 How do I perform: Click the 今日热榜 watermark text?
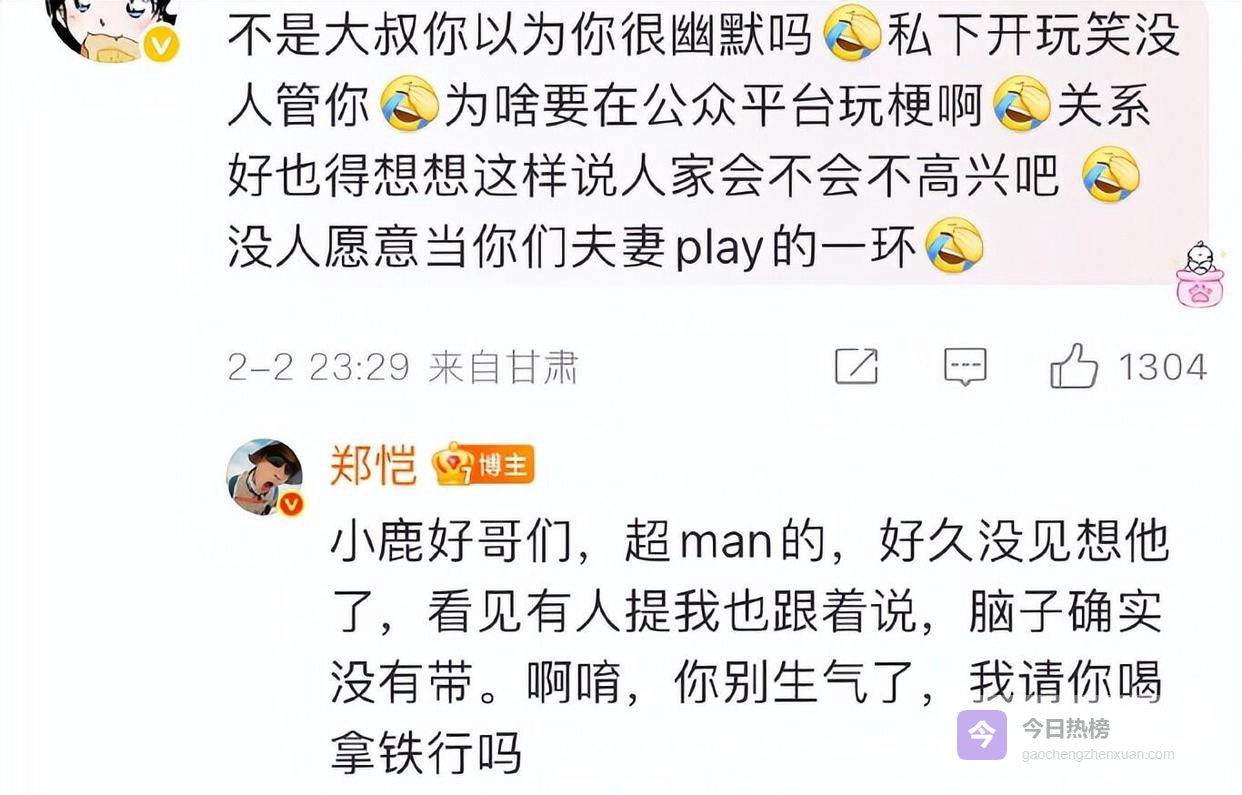(1065, 728)
